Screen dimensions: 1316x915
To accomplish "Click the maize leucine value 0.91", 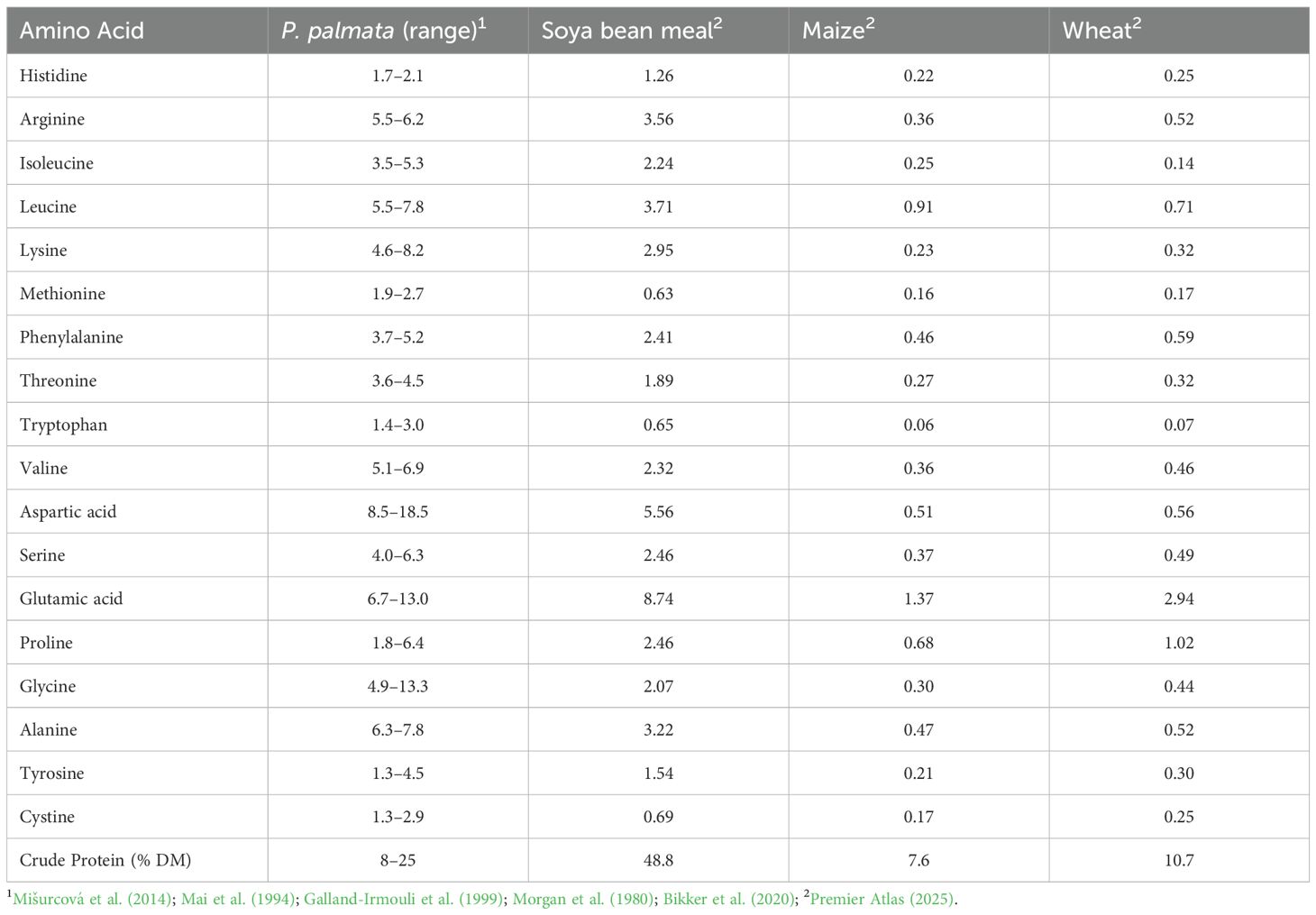I will [918, 206].
